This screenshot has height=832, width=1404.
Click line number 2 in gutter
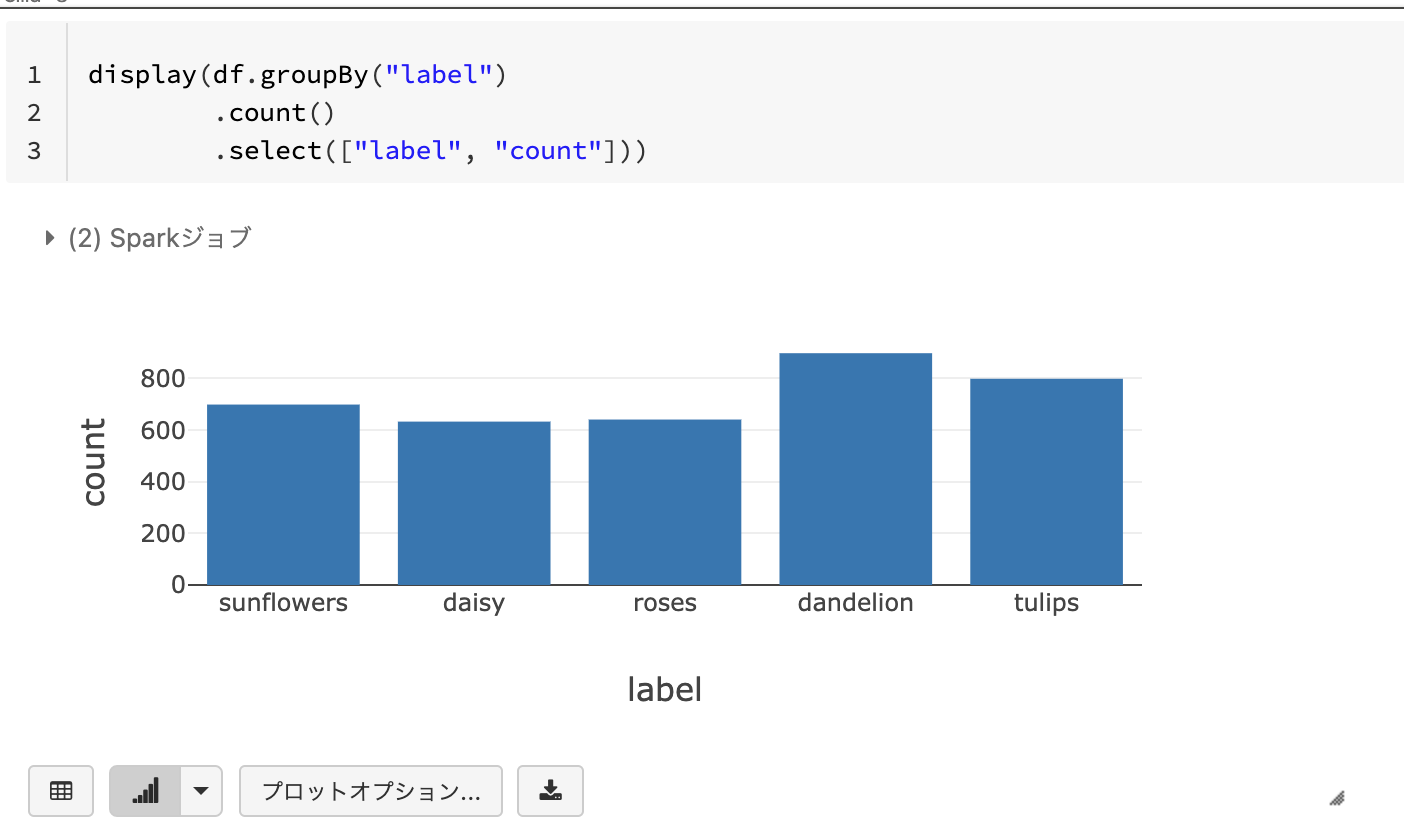(x=35, y=113)
